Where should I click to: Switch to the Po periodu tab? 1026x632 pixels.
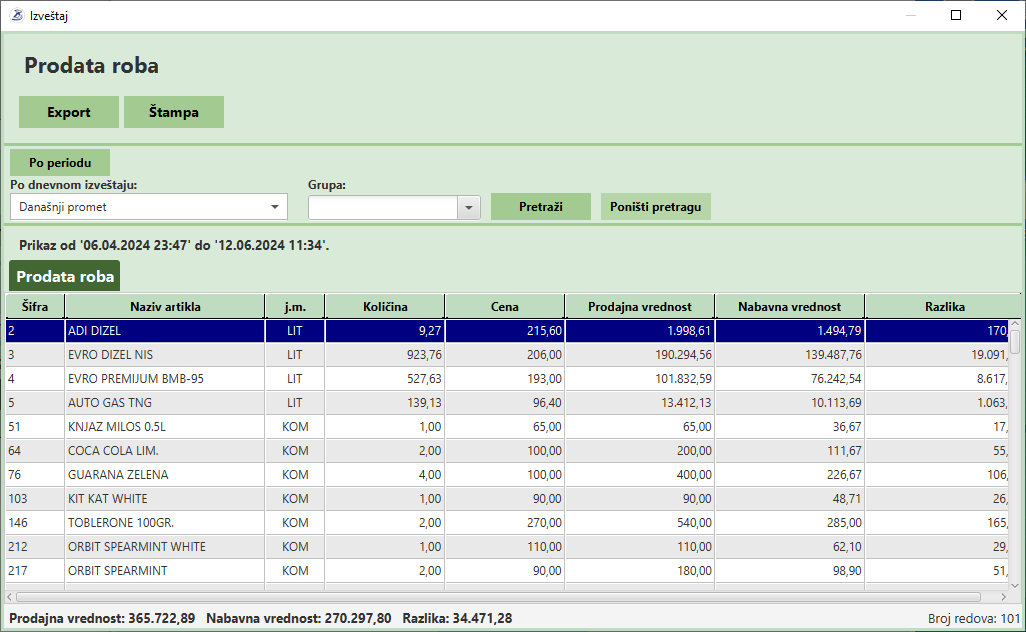click(x=60, y=162)
